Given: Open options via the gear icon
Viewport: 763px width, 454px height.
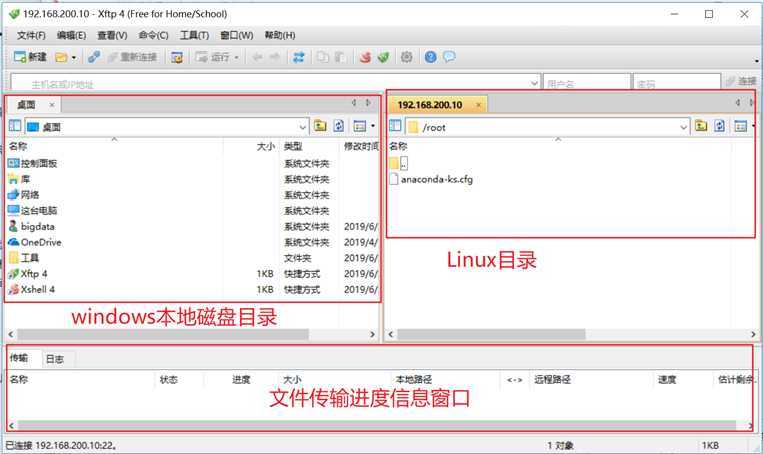Looking at the screenshot, I should tap(407, 57).
